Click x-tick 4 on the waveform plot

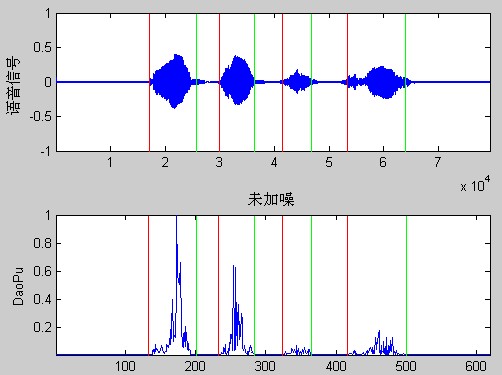pyautogui.click(x=274, y=162)
